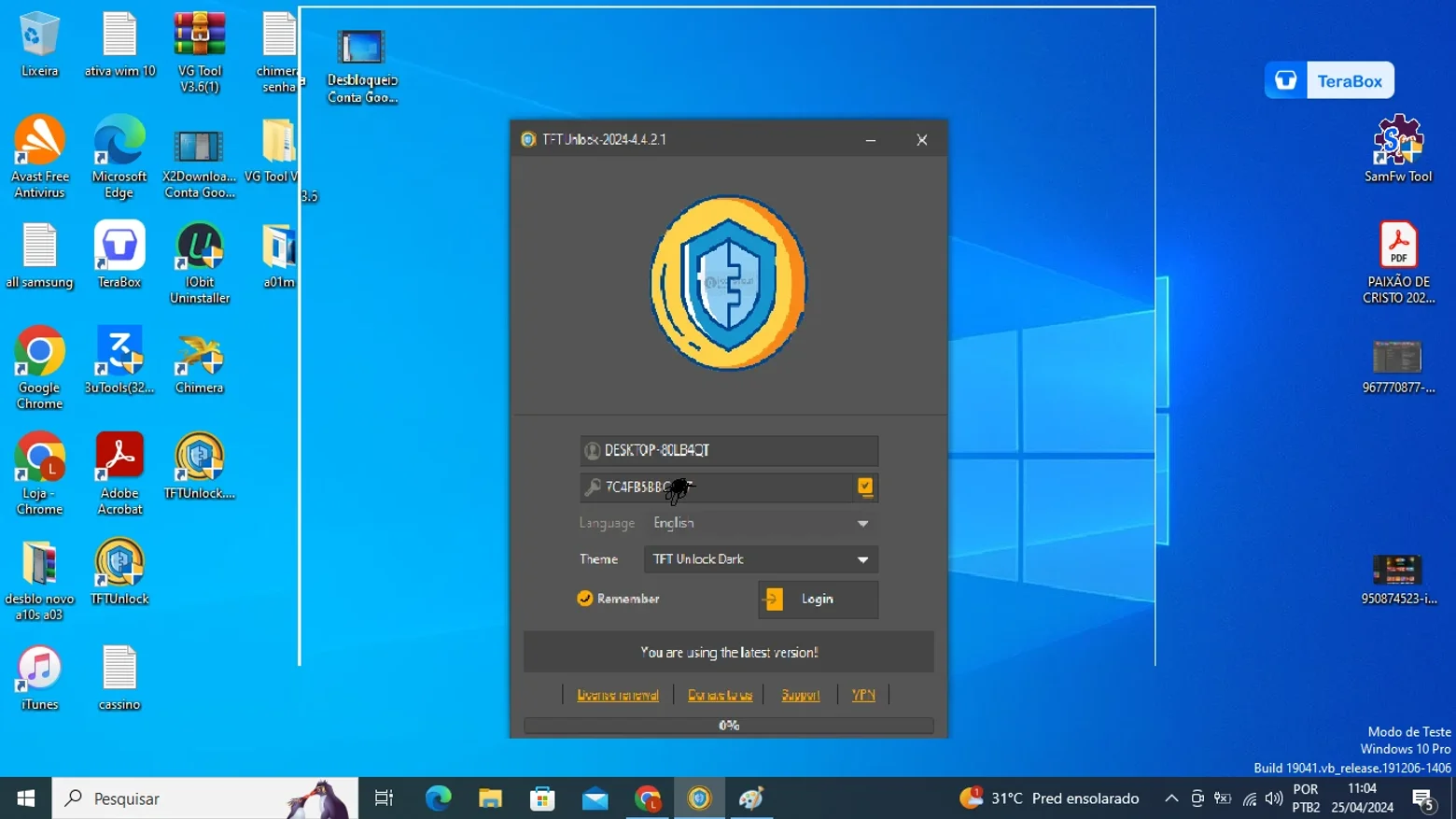Launch Avast Free Antivirus from the desktop
The width and height of the screenshot is (1456, 819).
coord(39,157)
